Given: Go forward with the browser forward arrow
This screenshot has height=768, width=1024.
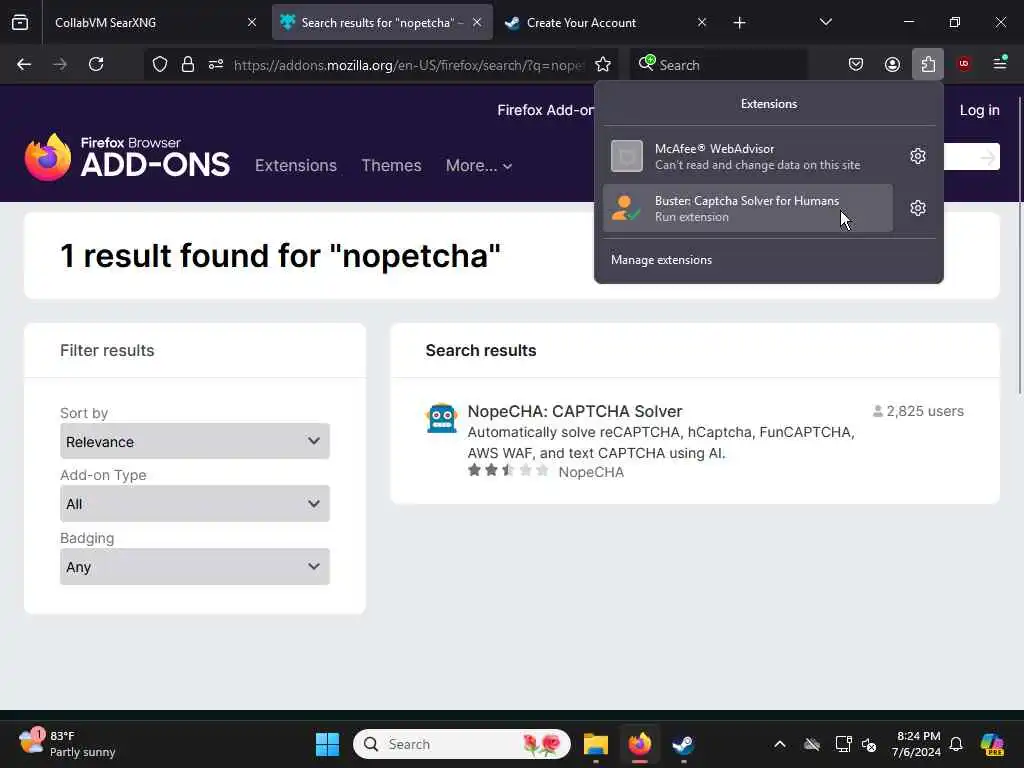Looking at the screenshot, I should click(x=59, y=64).
